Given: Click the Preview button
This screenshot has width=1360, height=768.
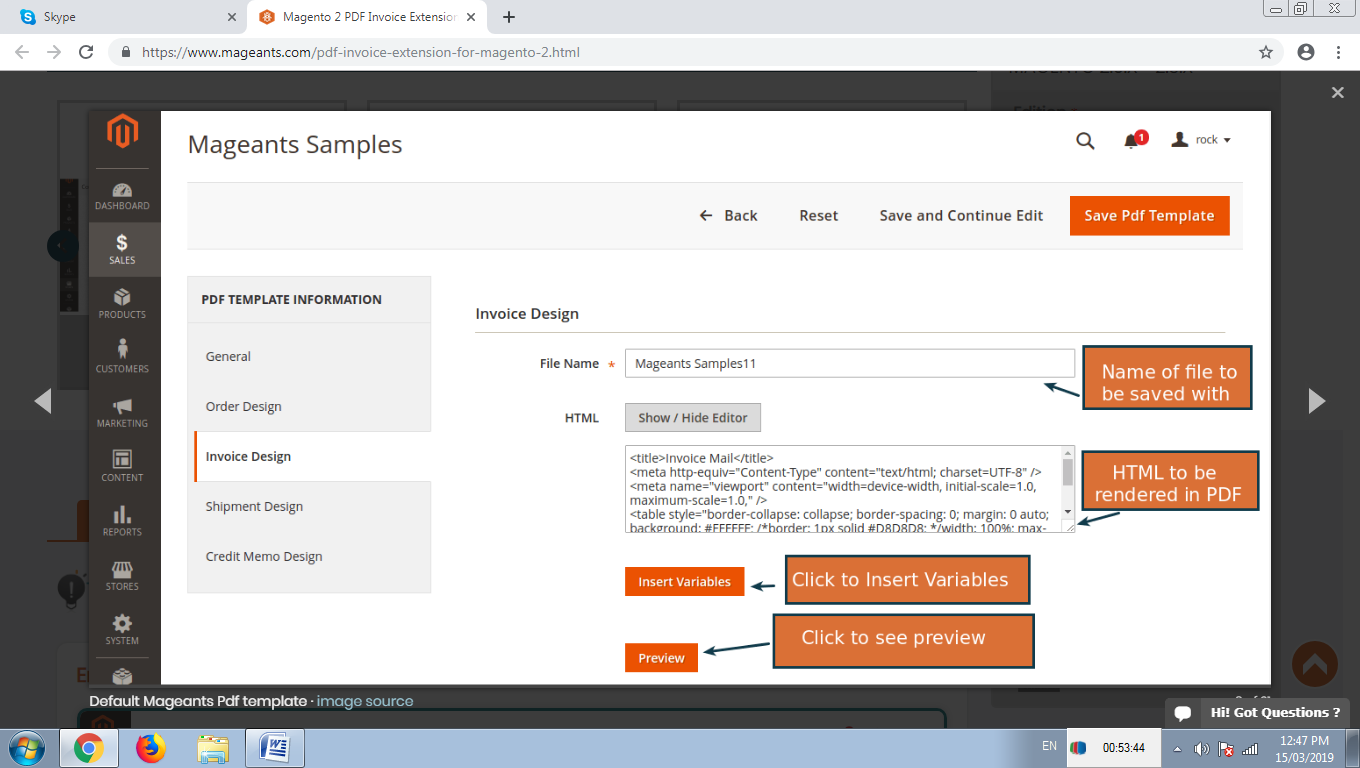Looking at the screenshot, I should click(x=662, y=658).
